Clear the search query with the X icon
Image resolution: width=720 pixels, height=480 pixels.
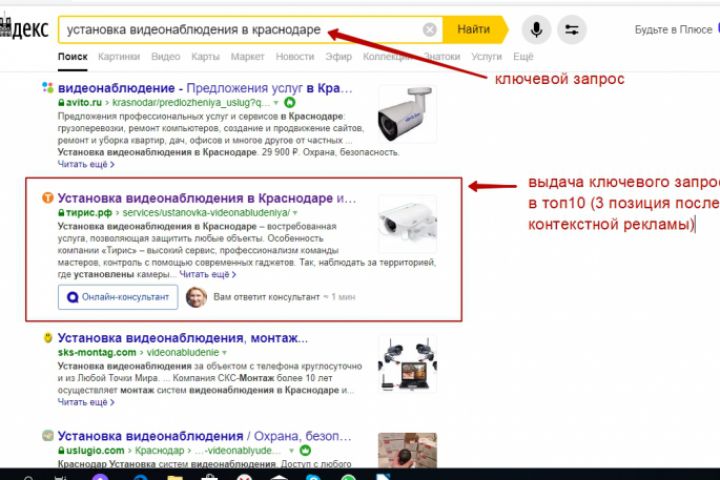429,30
